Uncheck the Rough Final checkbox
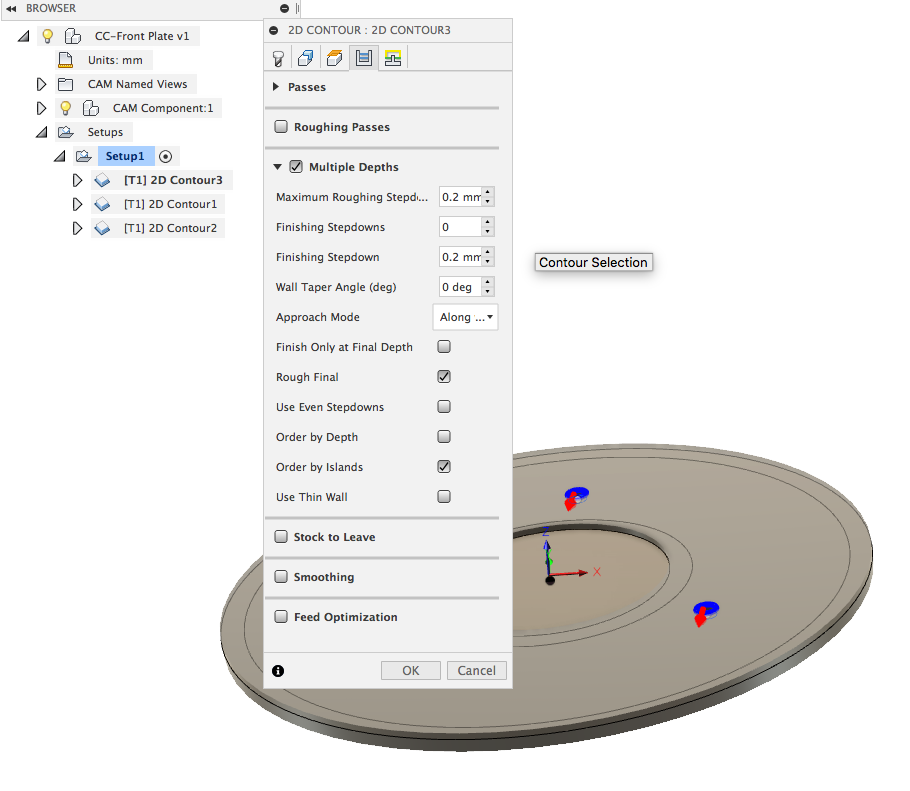The height and width of the screenshot is (791, 910). 444,377
